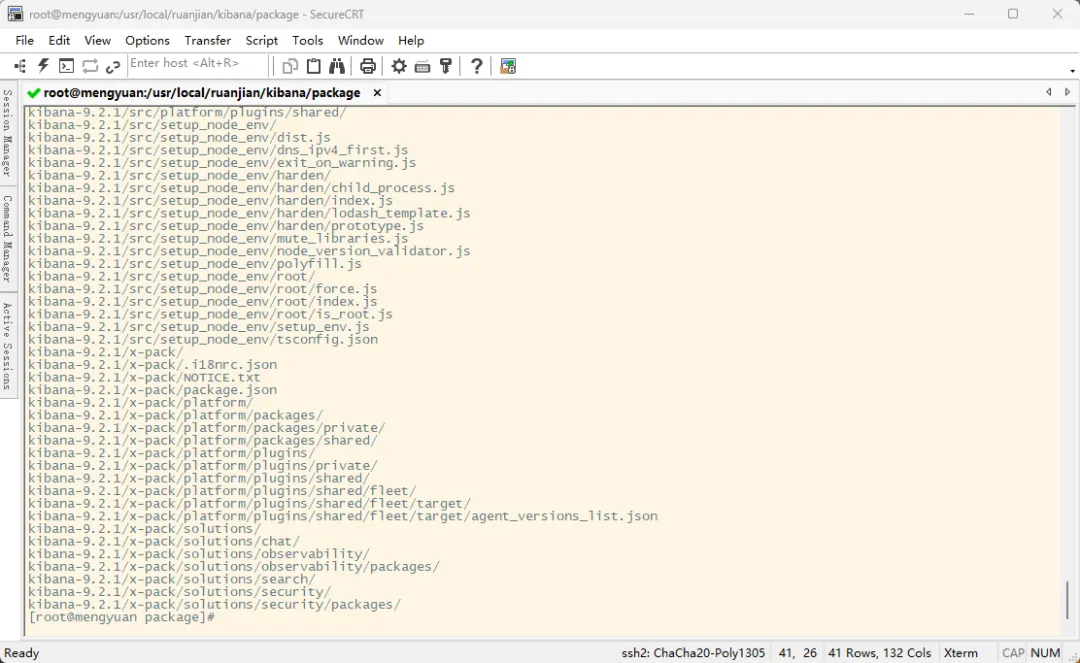Click the solutions/security/packages/ line
This screenshot has width=1080, height=663.
[214, 604]
